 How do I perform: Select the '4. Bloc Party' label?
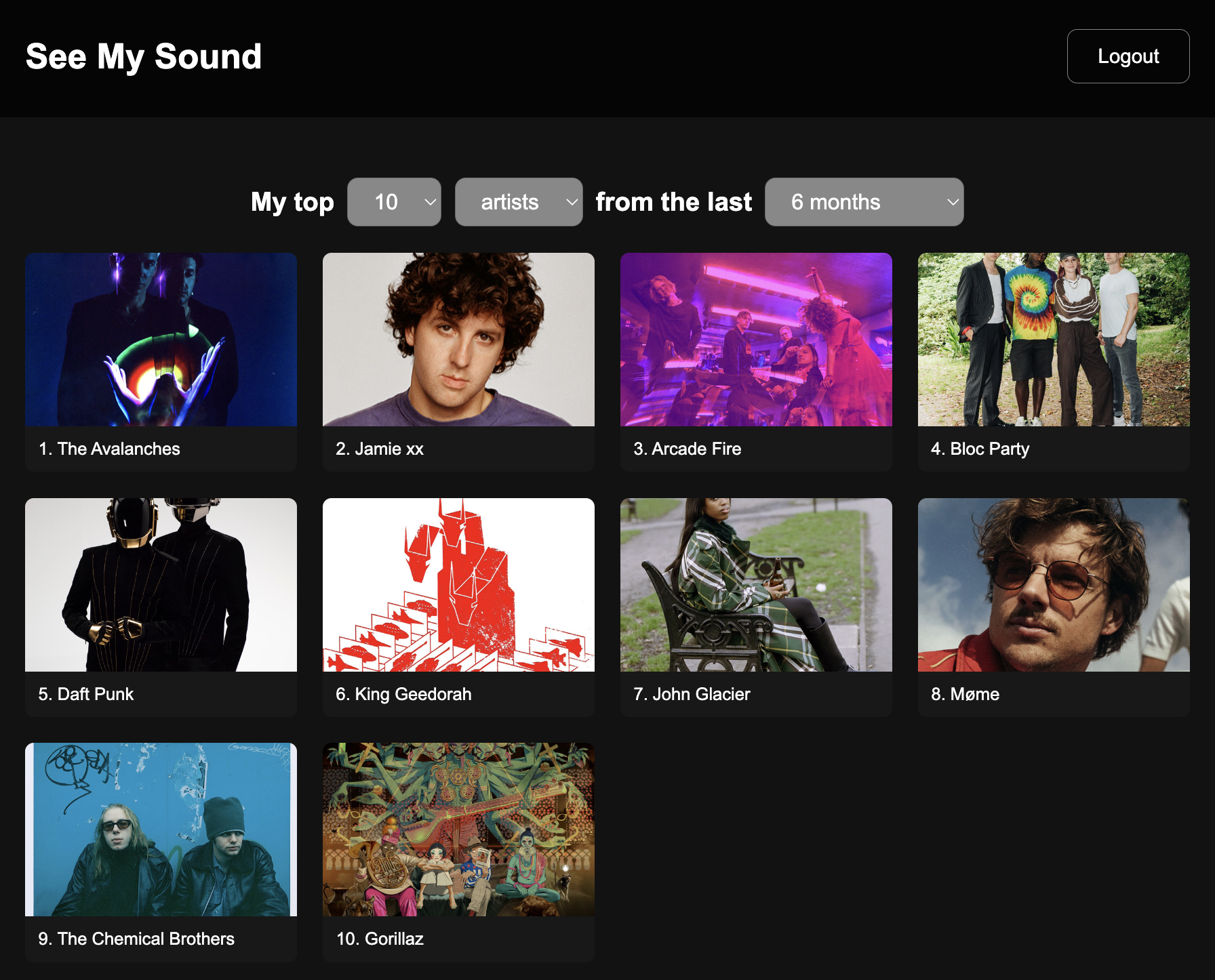pyautogui.click(x=980, y=449)
